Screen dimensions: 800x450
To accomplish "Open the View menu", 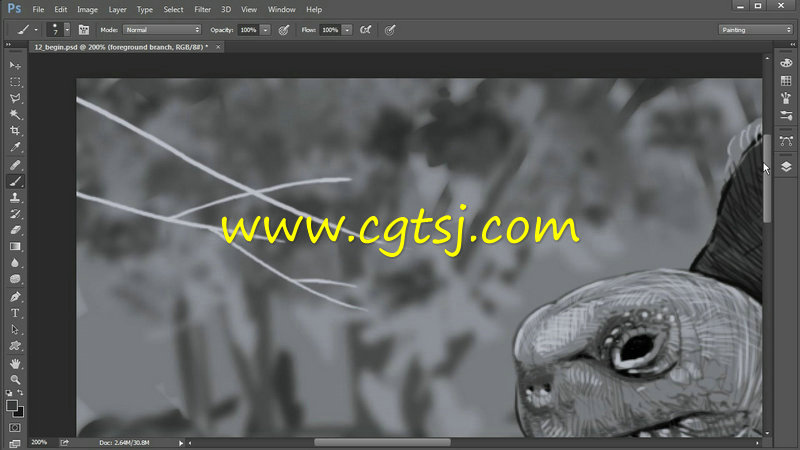I will click(x=249, y=9).
